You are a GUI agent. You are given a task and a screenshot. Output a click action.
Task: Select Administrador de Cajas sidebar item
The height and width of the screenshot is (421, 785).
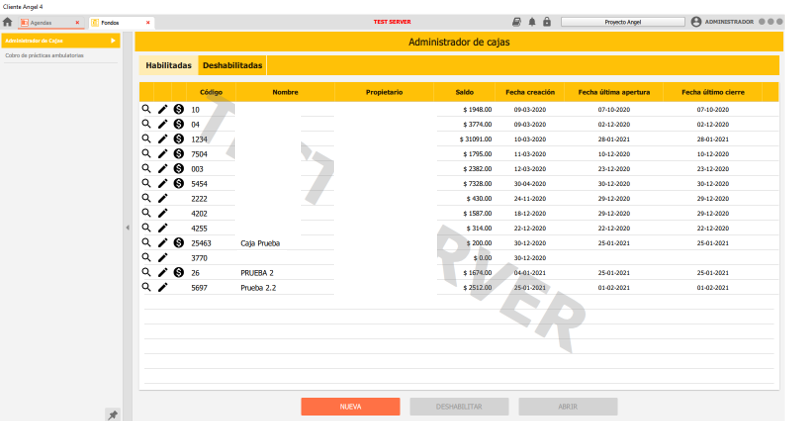(55, 41)
